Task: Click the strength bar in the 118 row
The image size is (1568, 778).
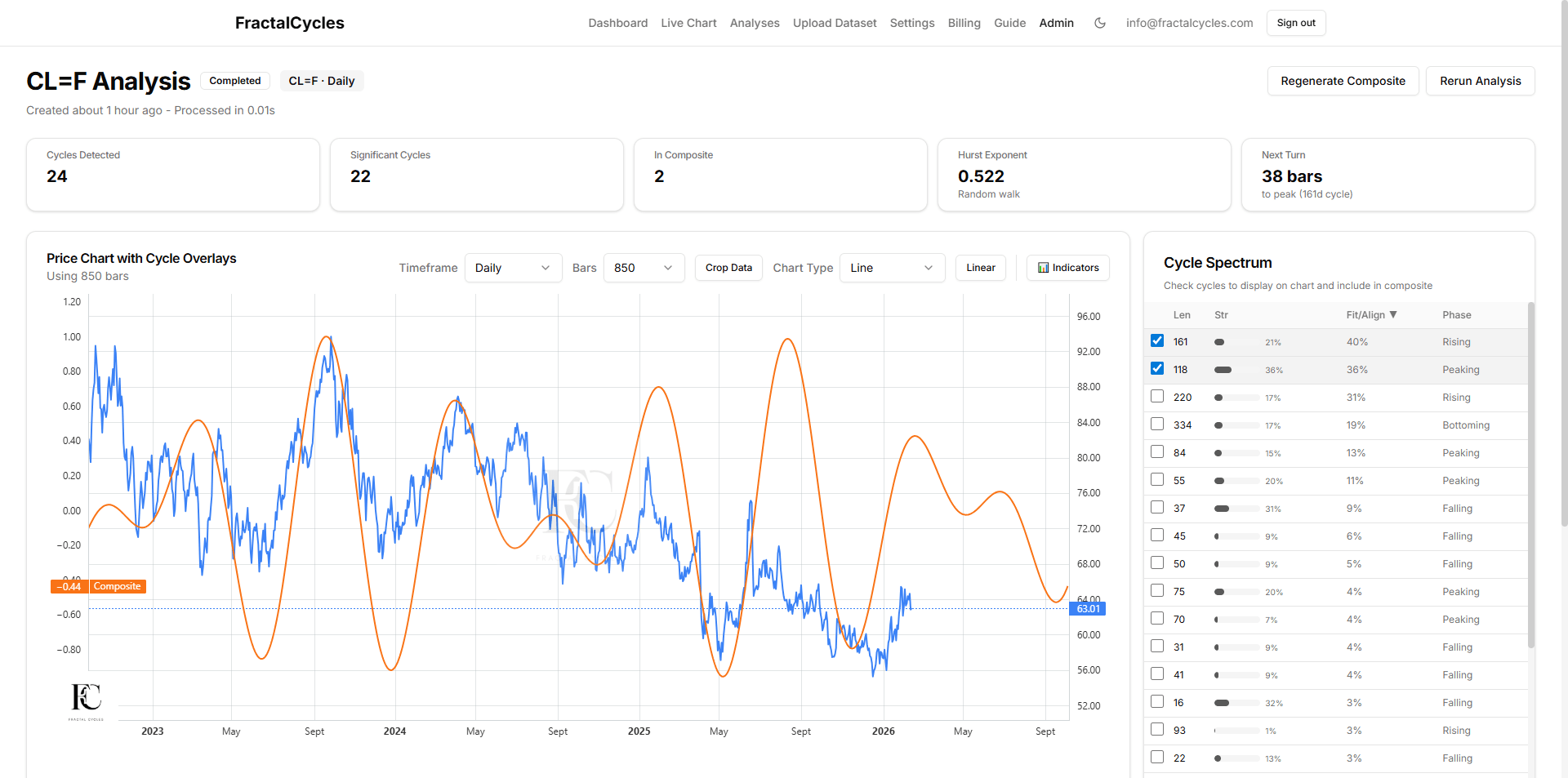Action: point(1236,370)
